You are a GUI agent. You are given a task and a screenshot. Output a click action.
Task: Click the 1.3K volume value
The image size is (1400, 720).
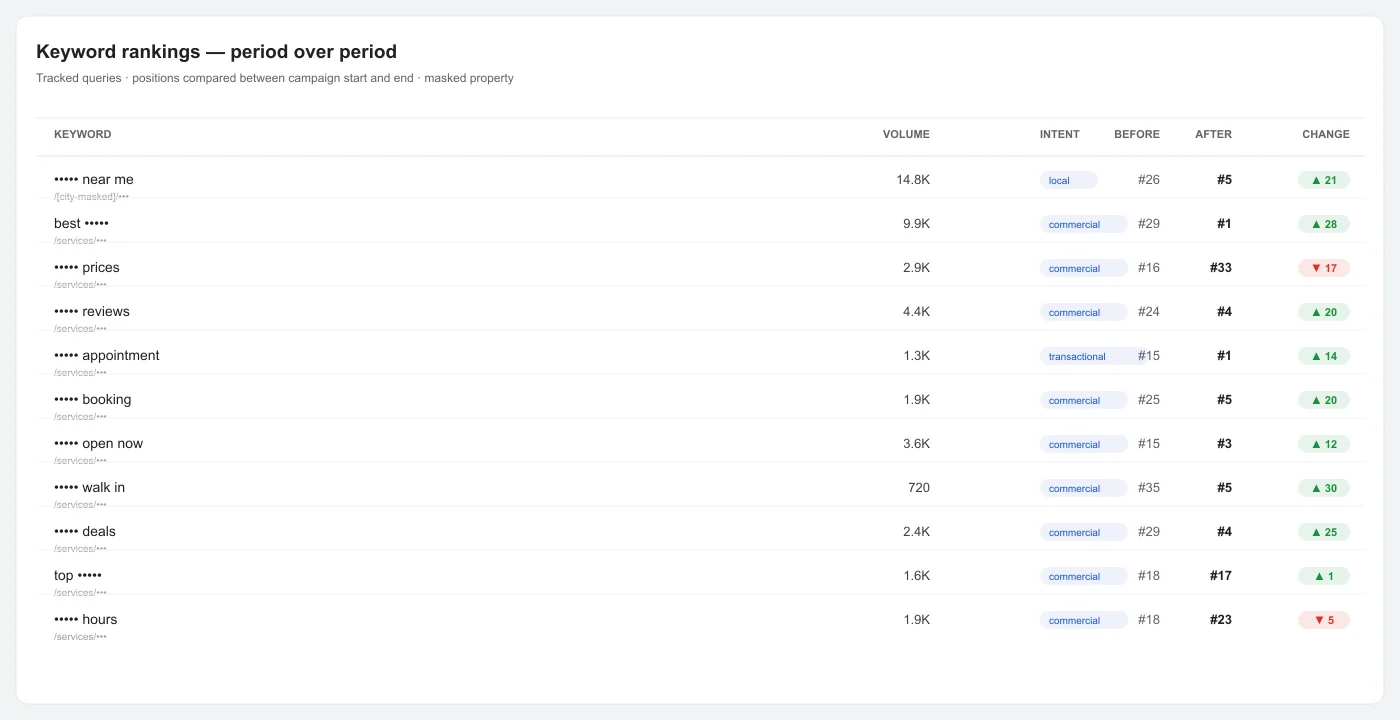[x=916, y=356]
